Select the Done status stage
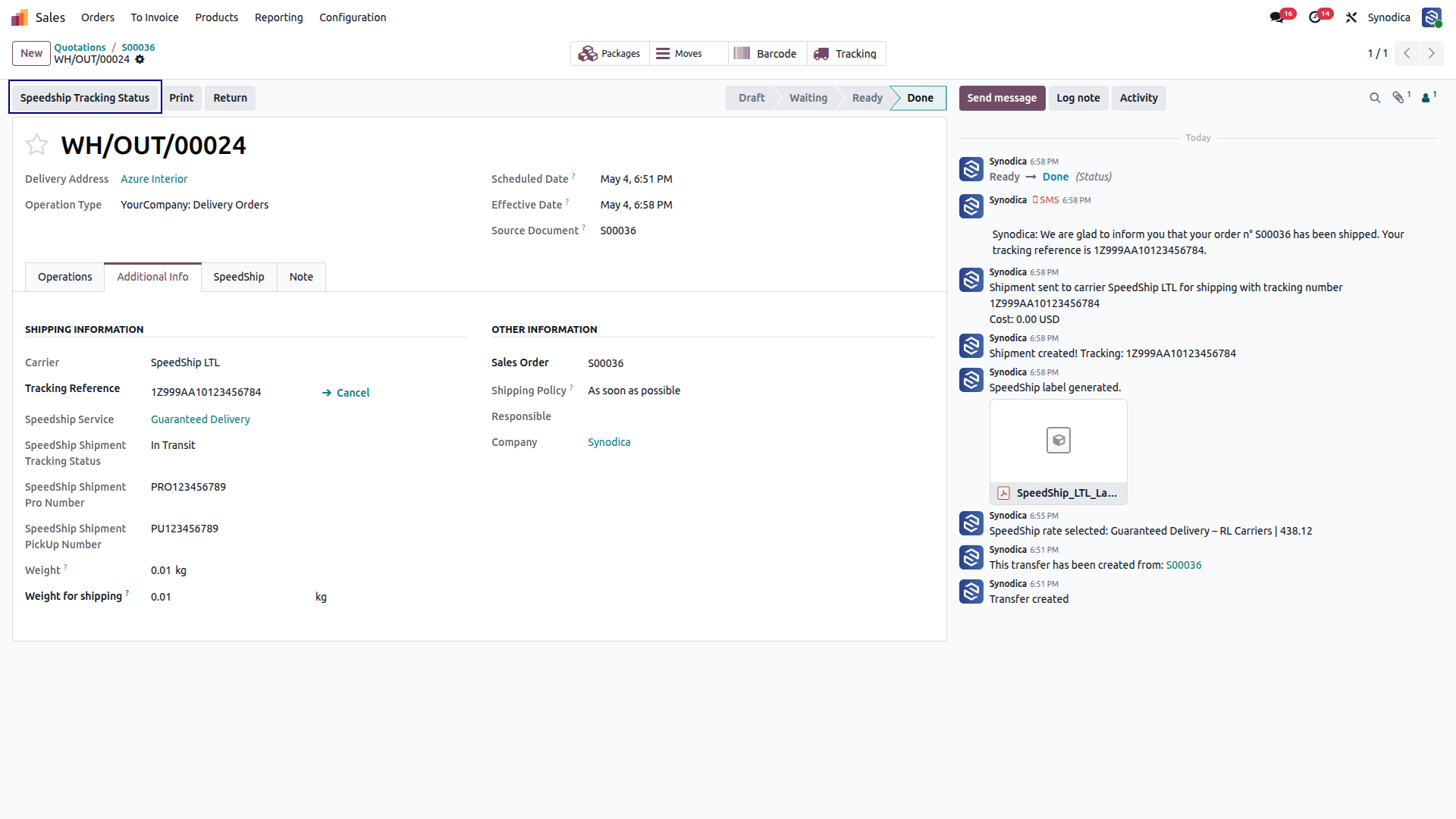The height and width of the screenshot is (819, 1456). (x=920, y=98)
